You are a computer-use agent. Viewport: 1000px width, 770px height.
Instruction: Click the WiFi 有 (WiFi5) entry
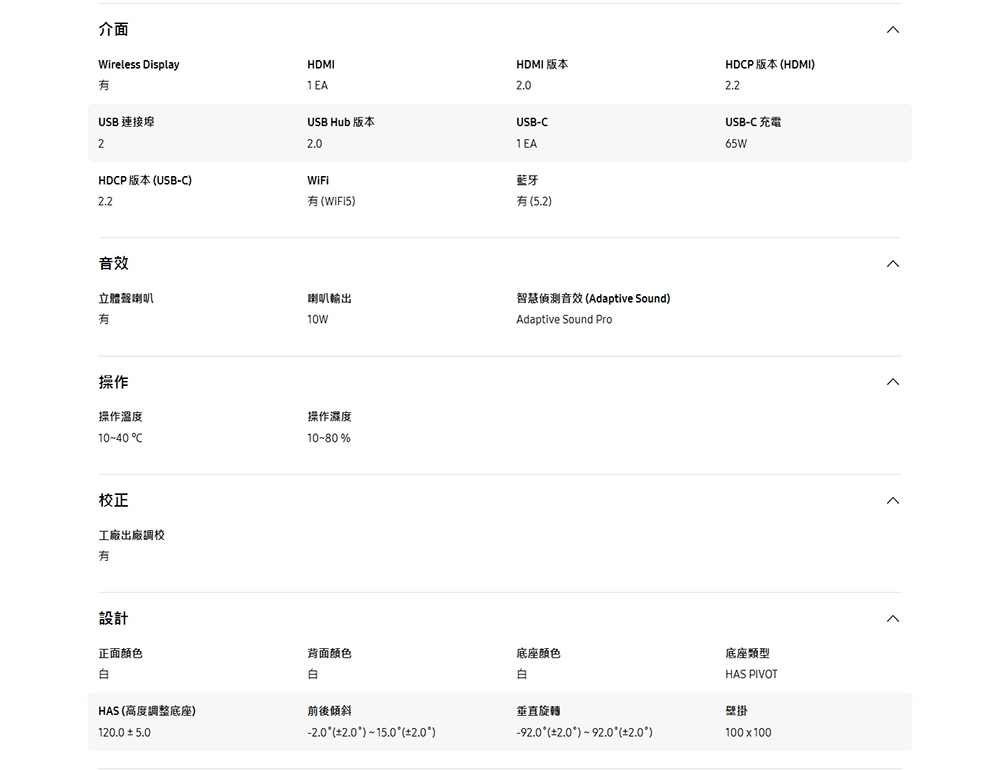point(331,201)
